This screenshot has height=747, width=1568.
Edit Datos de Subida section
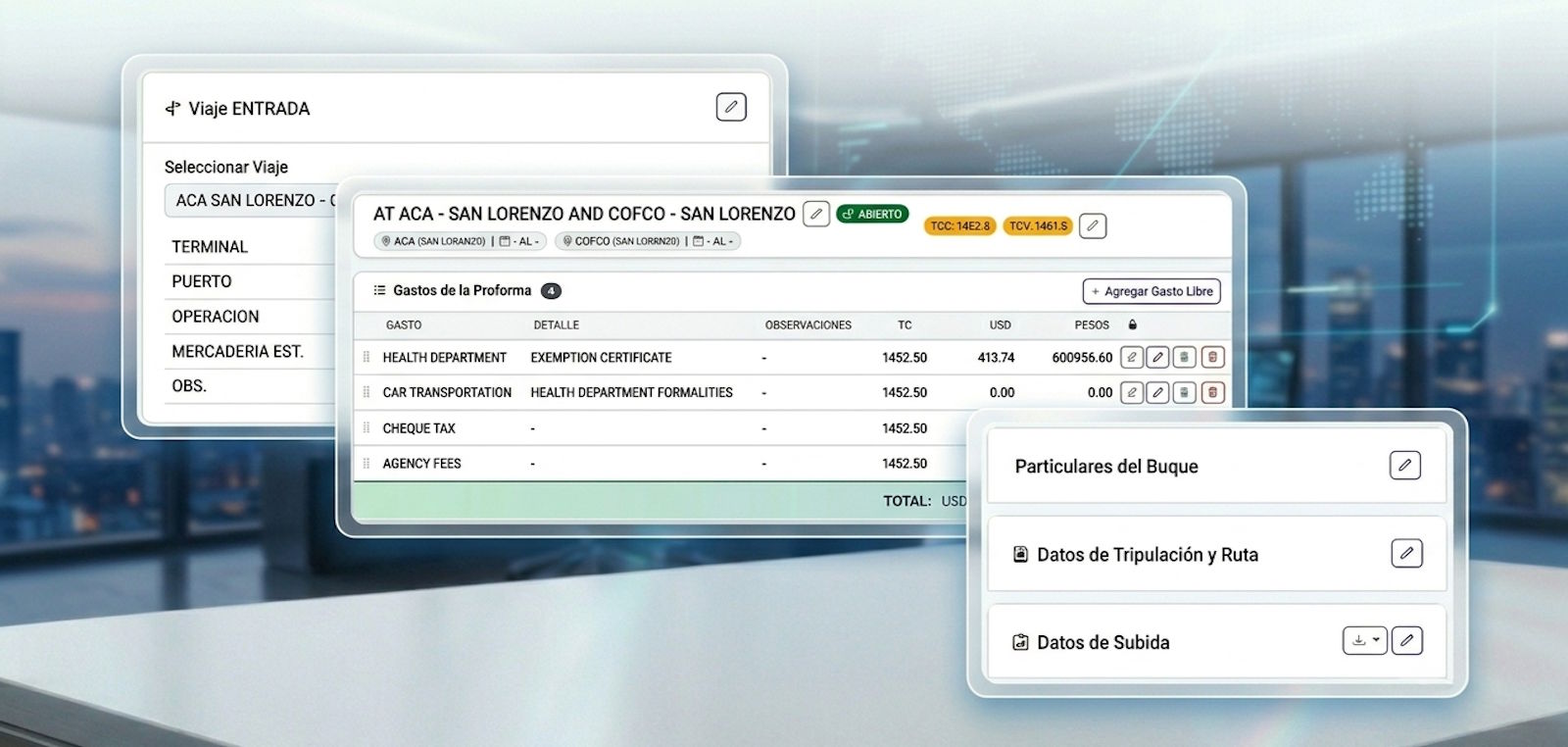coord(1407,640)
